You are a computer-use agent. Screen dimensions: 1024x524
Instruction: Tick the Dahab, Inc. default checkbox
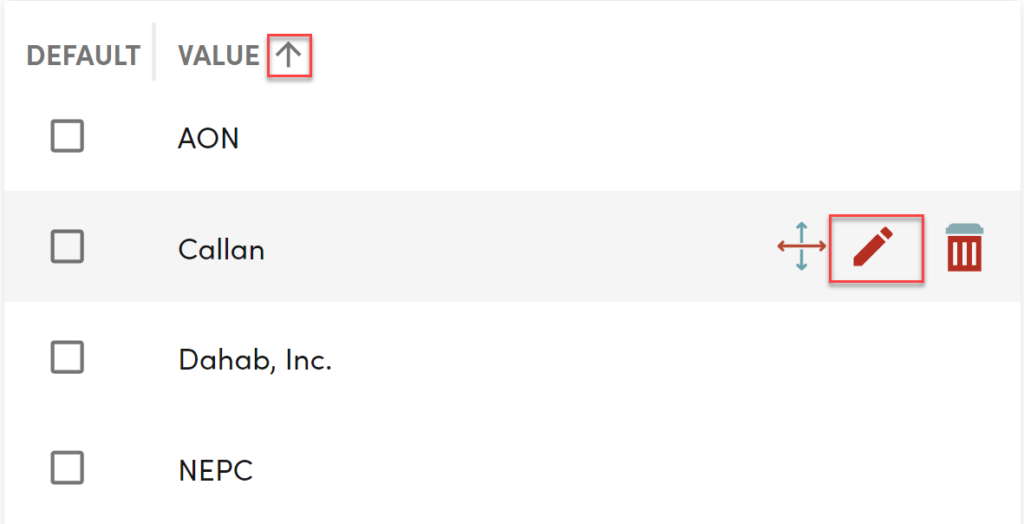click(x=67, y=357)
